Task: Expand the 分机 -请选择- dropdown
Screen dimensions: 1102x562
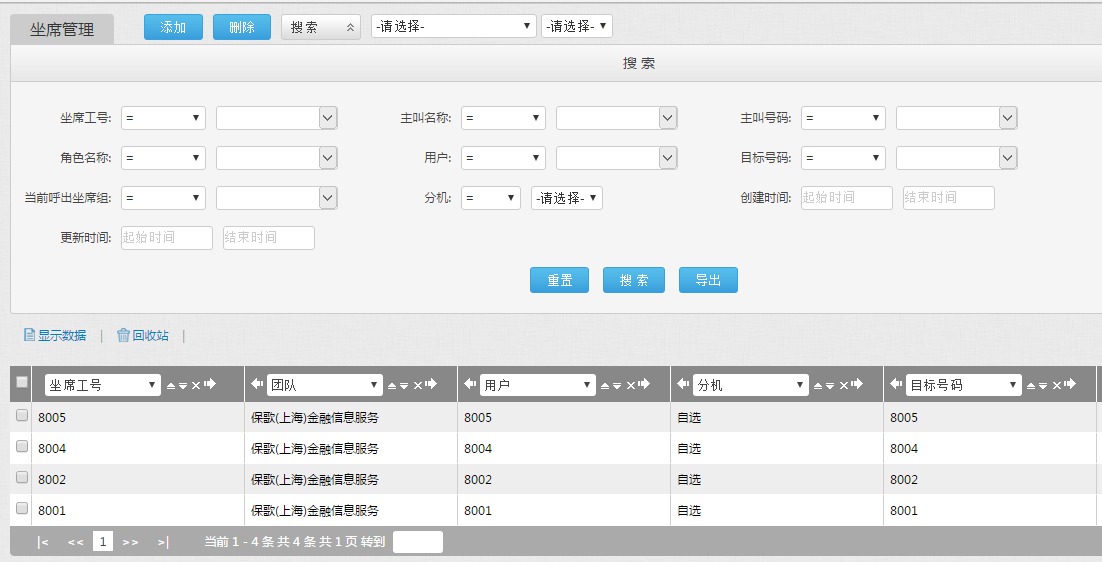Action: [566, 198]
